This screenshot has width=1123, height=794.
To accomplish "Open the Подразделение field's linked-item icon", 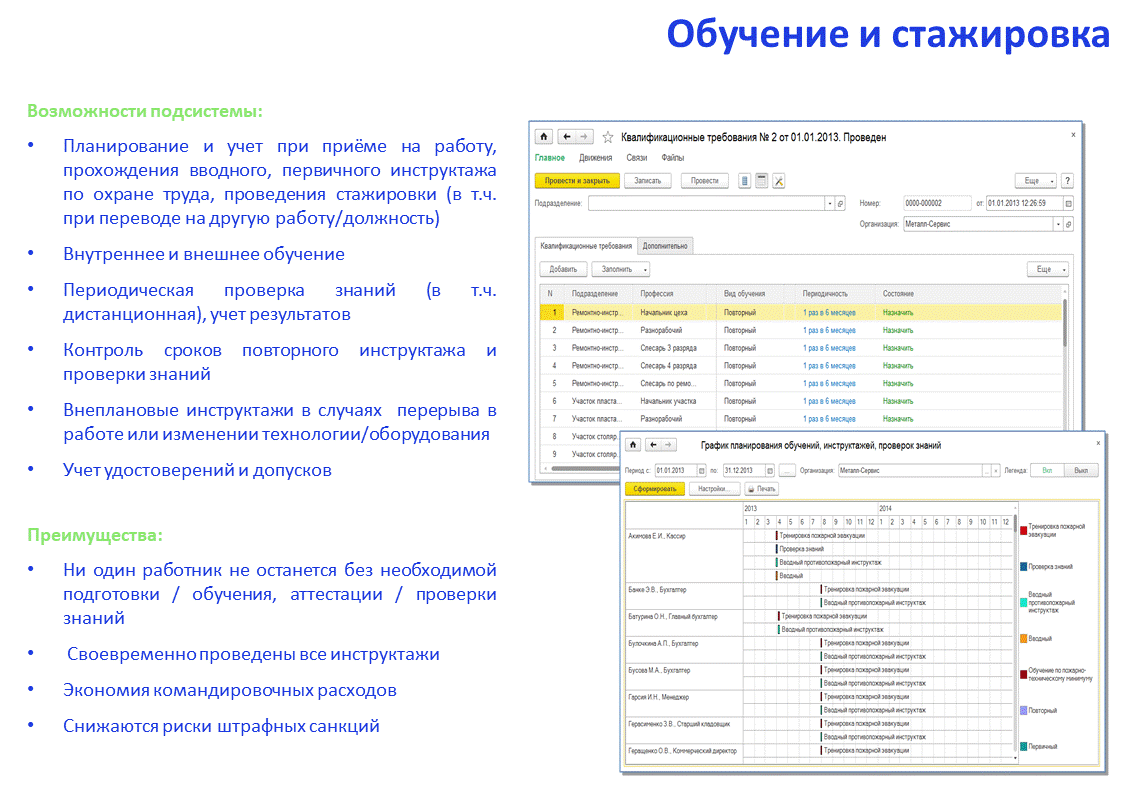I will click(840, 204).
